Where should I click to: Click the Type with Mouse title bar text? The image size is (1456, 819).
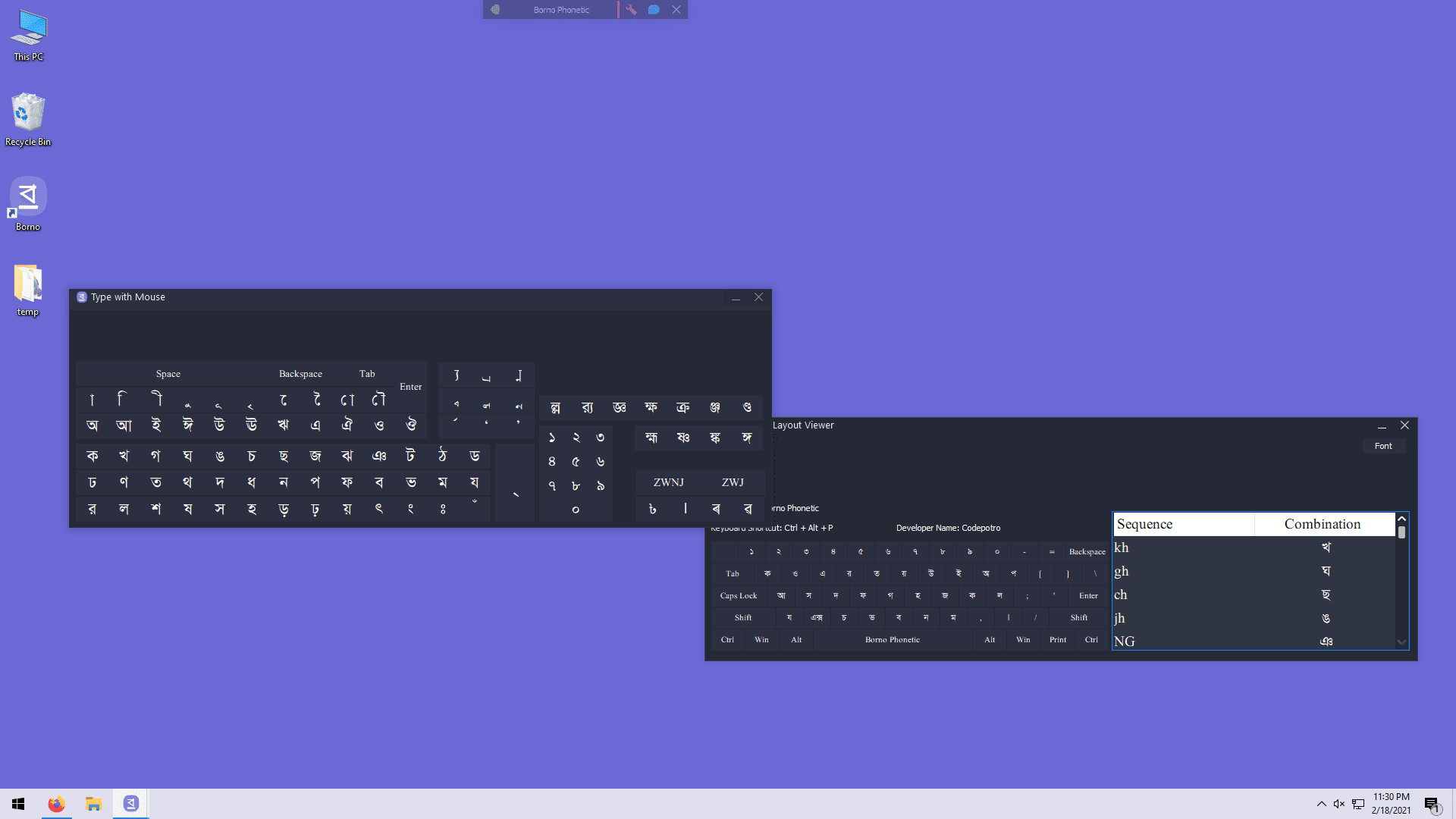(128, 297)
